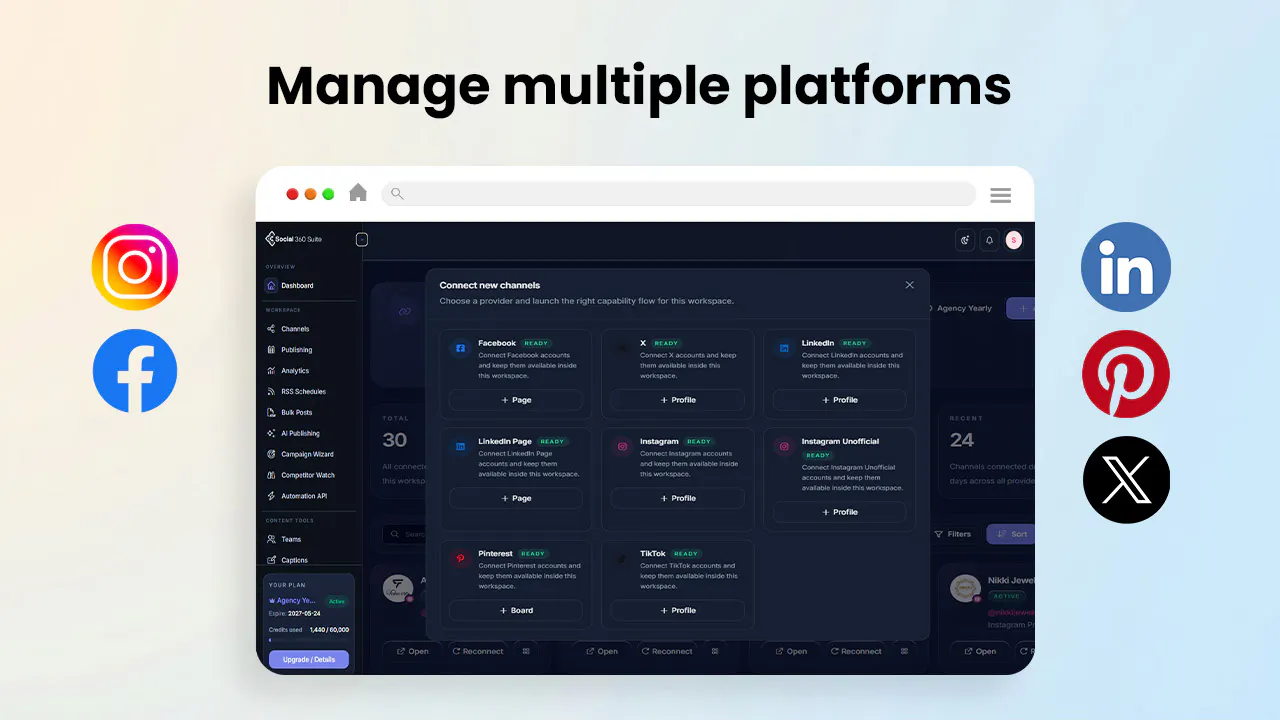Add a Pinterest Board
The image size is (1280, 720).
516,610
